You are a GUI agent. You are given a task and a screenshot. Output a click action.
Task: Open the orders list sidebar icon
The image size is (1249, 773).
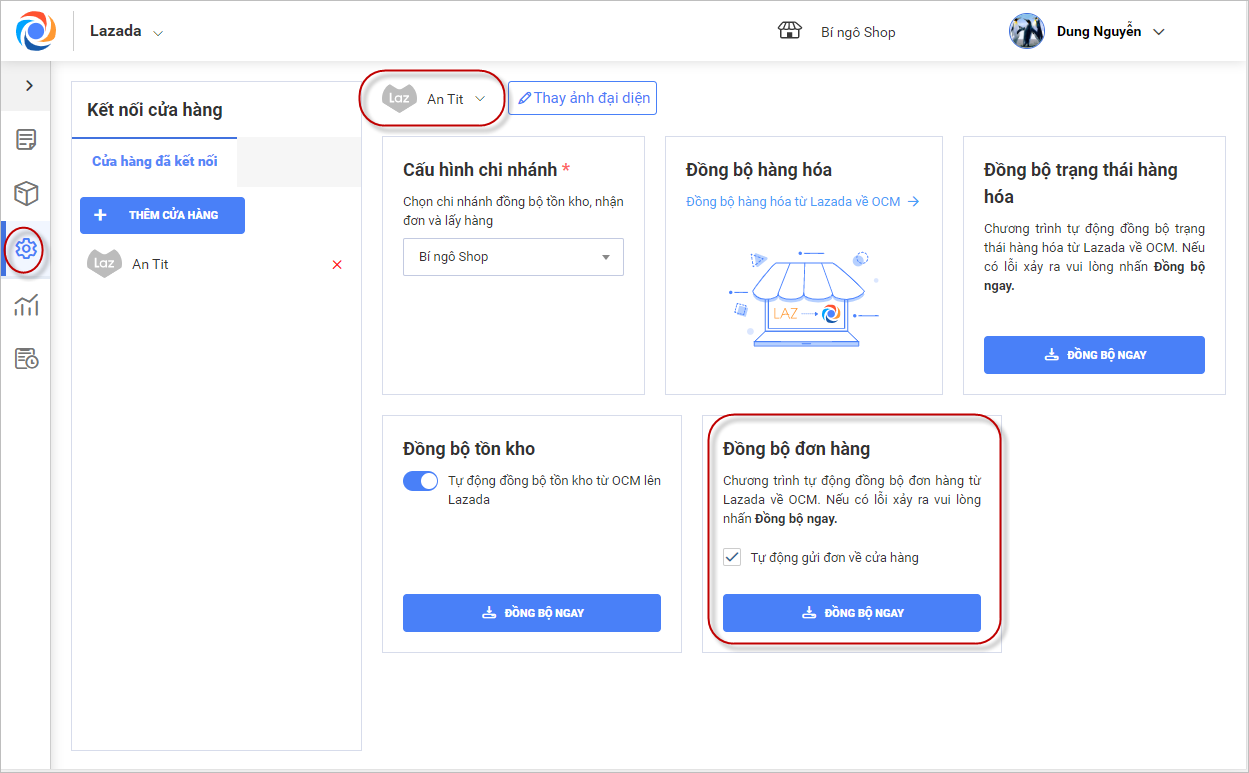[x=27, y=140]
